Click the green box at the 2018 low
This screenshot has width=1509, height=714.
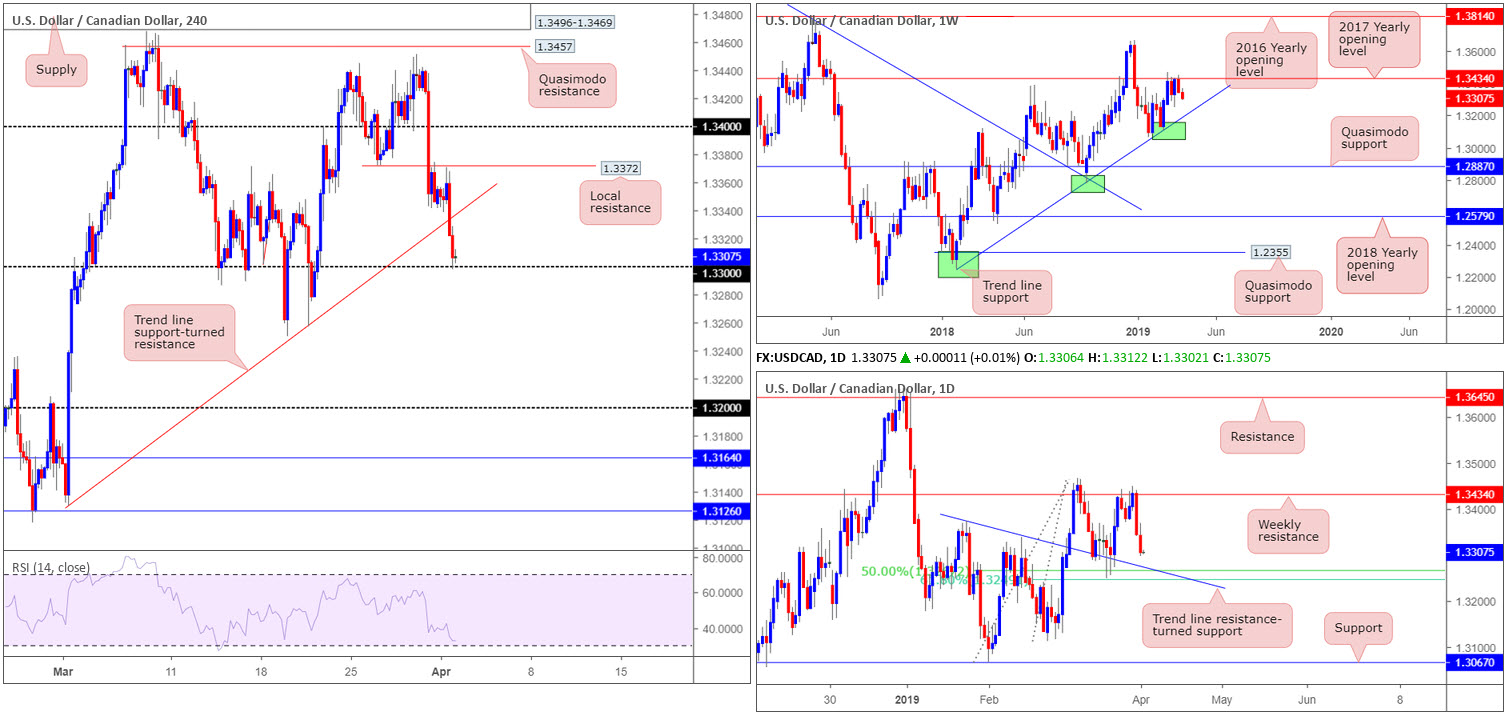point(958,264)
